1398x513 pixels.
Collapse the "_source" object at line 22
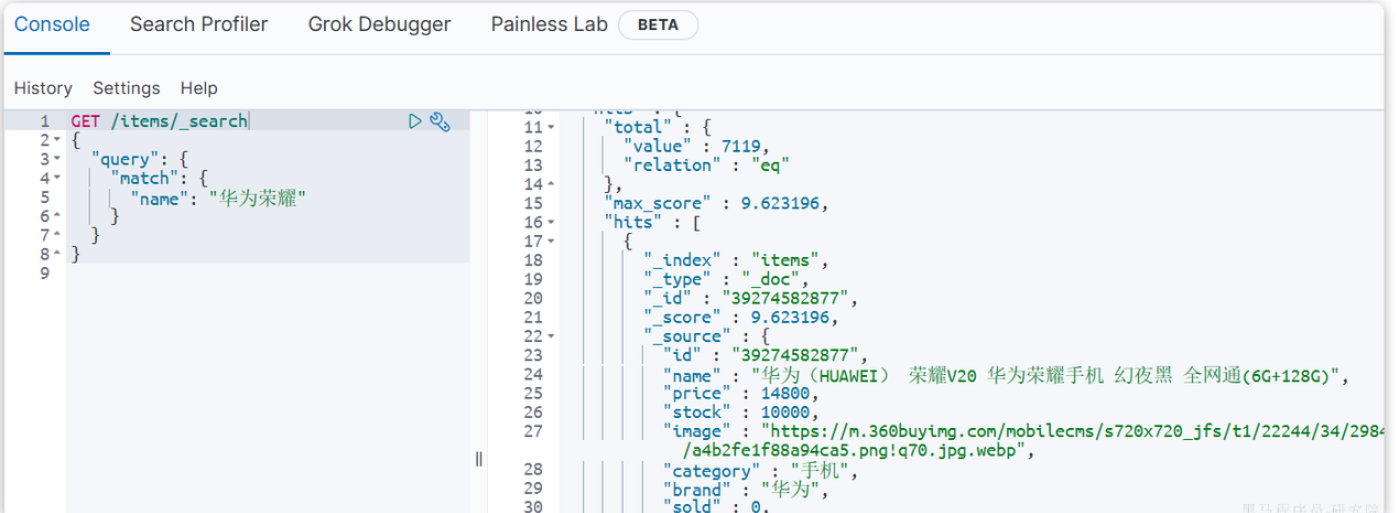coord(551,336)
